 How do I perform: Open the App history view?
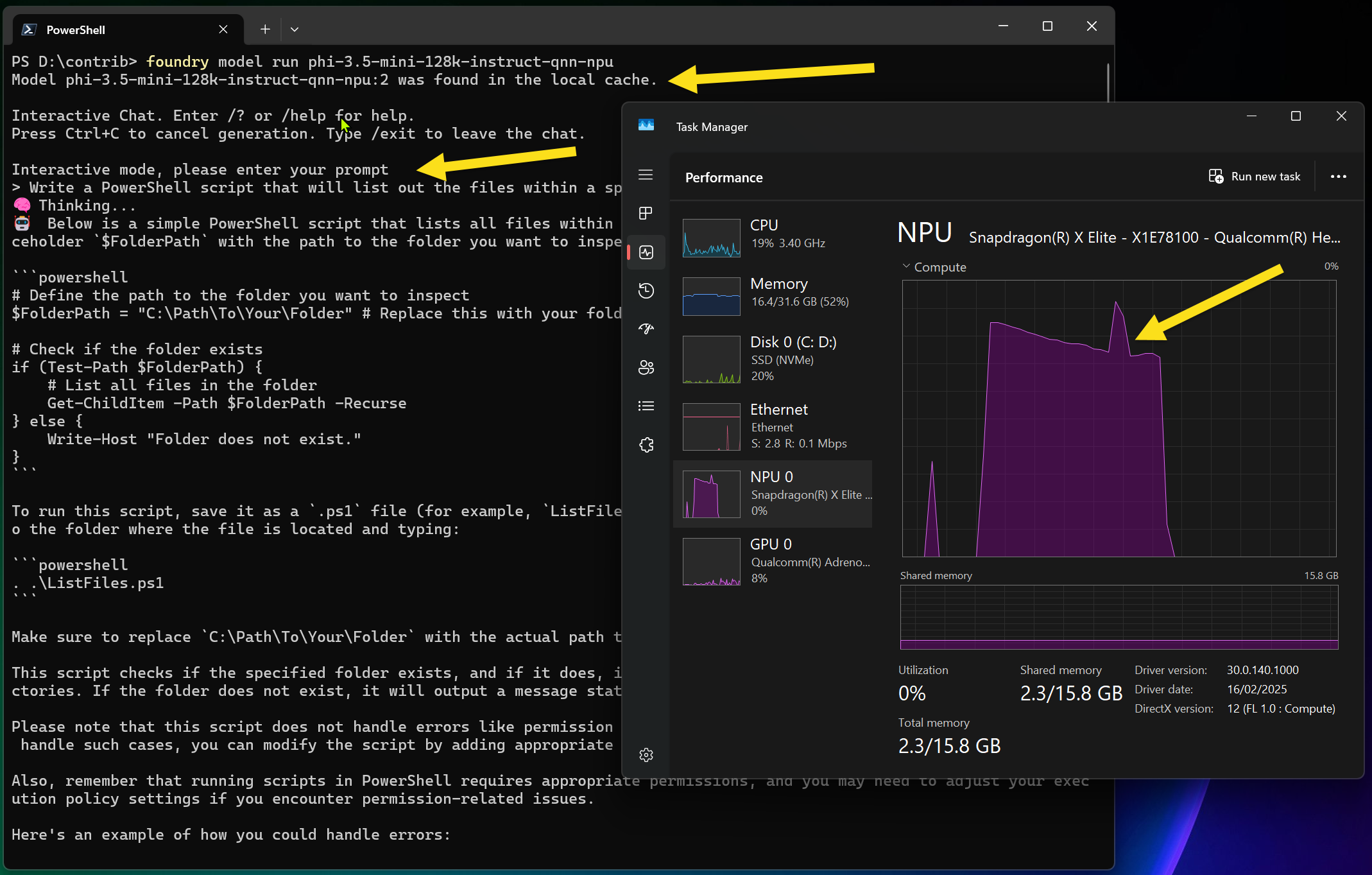[646, 290]
